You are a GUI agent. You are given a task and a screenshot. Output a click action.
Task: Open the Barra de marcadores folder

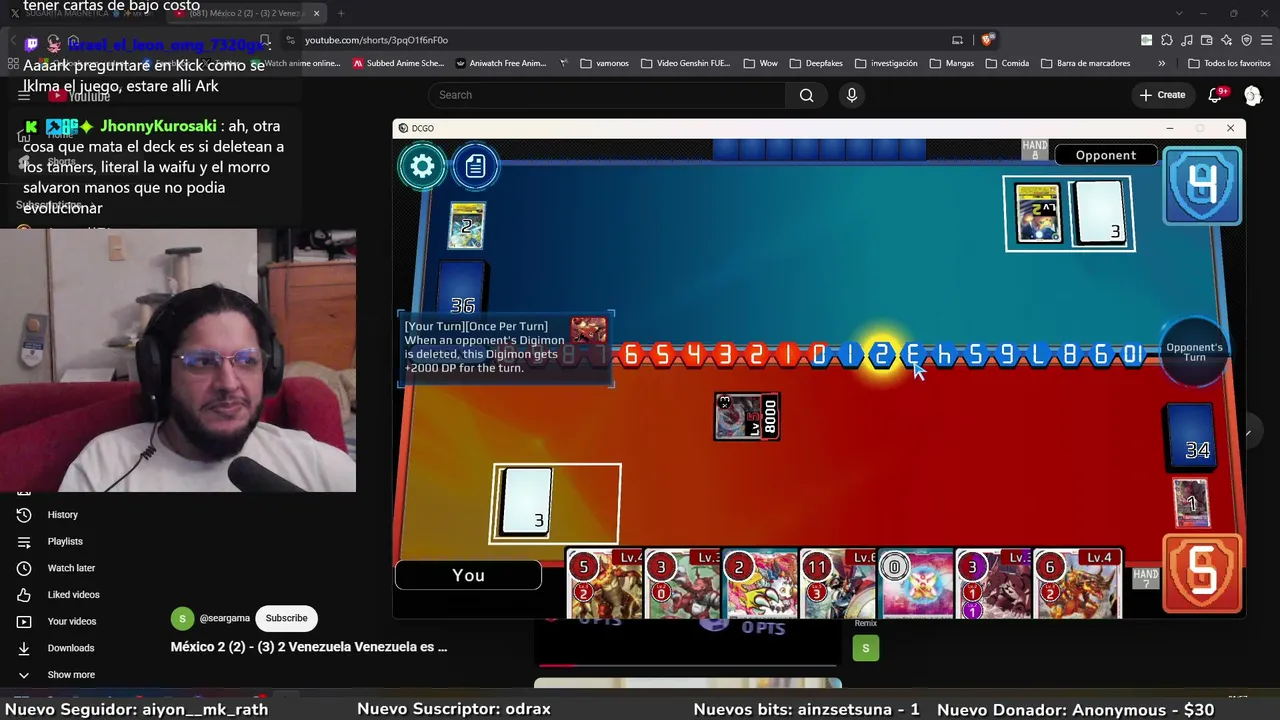point(1085,63)
